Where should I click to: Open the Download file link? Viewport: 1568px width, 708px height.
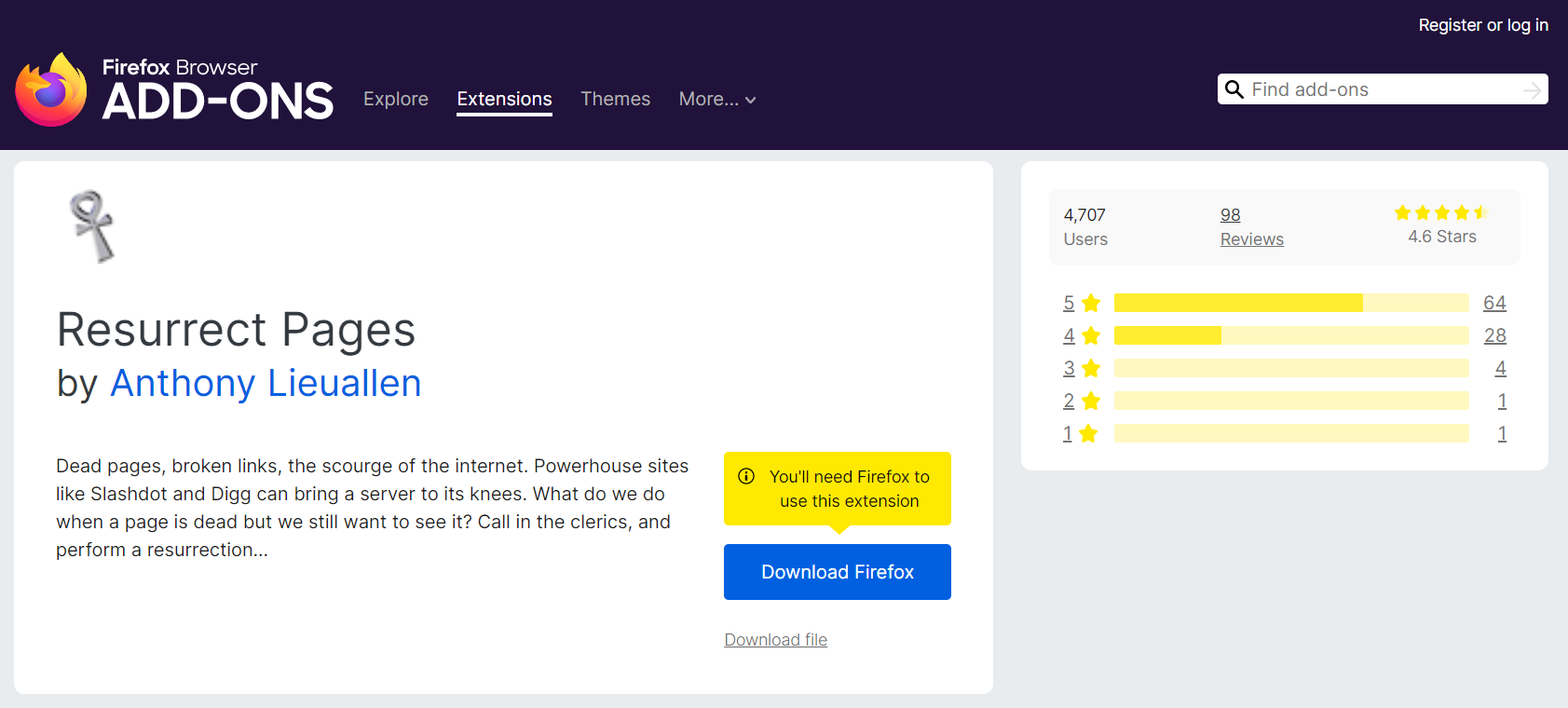[x=776, y=640]
